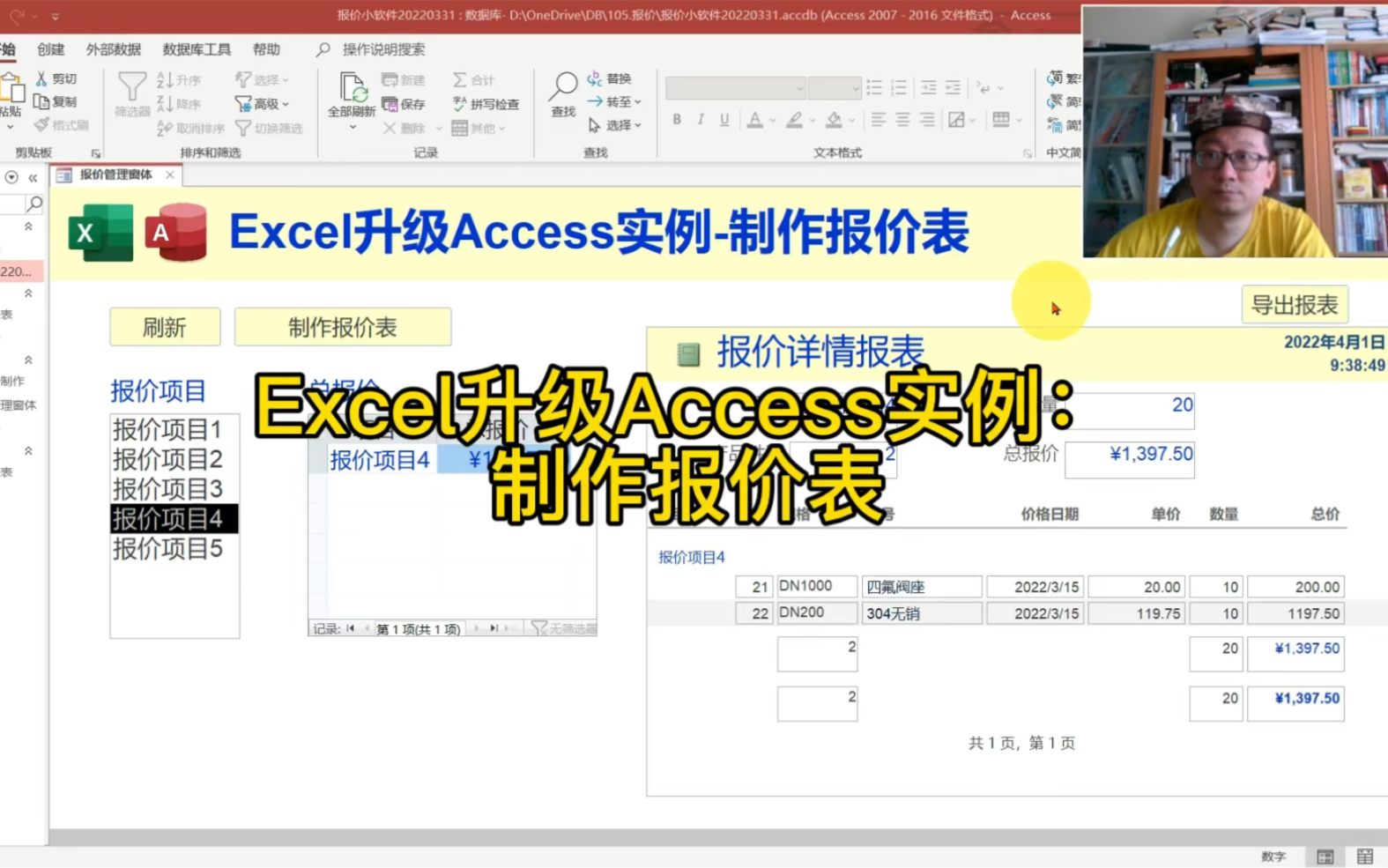Align text right

click(x=927, y=119)
